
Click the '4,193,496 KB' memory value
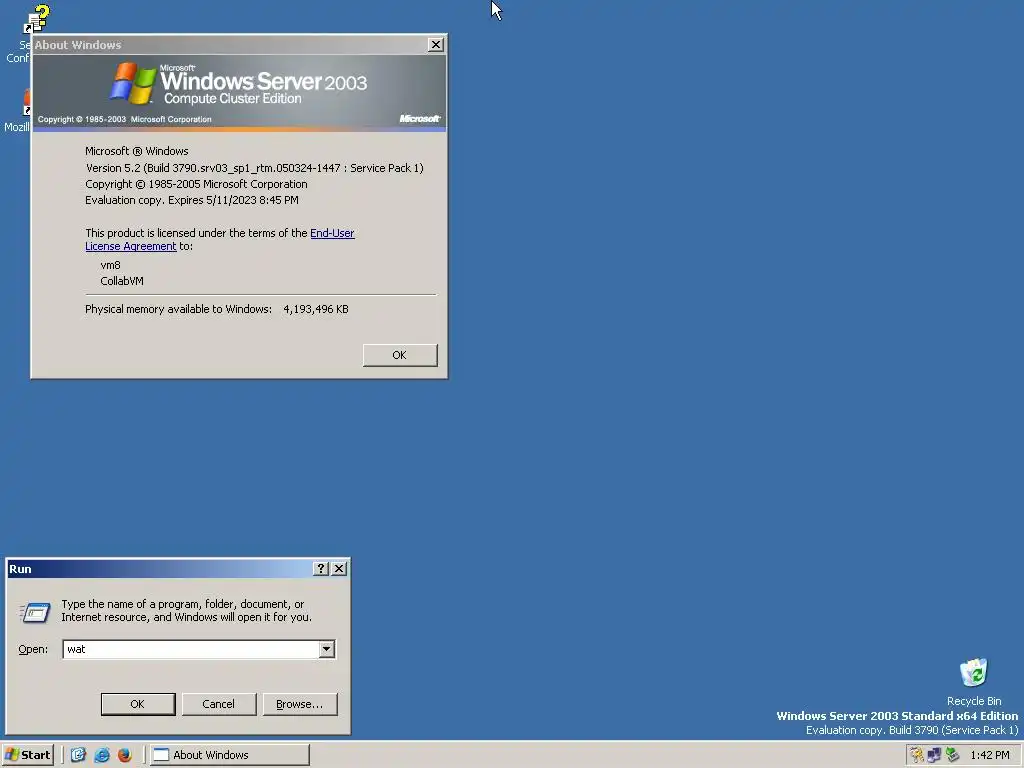(x=316, y=309)
